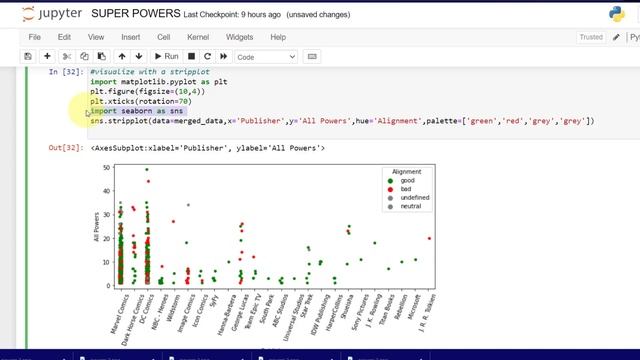Interrupt the kernel with stop icon
The width and height of the screenshot is (640, 360).
[x=191, y=57]
